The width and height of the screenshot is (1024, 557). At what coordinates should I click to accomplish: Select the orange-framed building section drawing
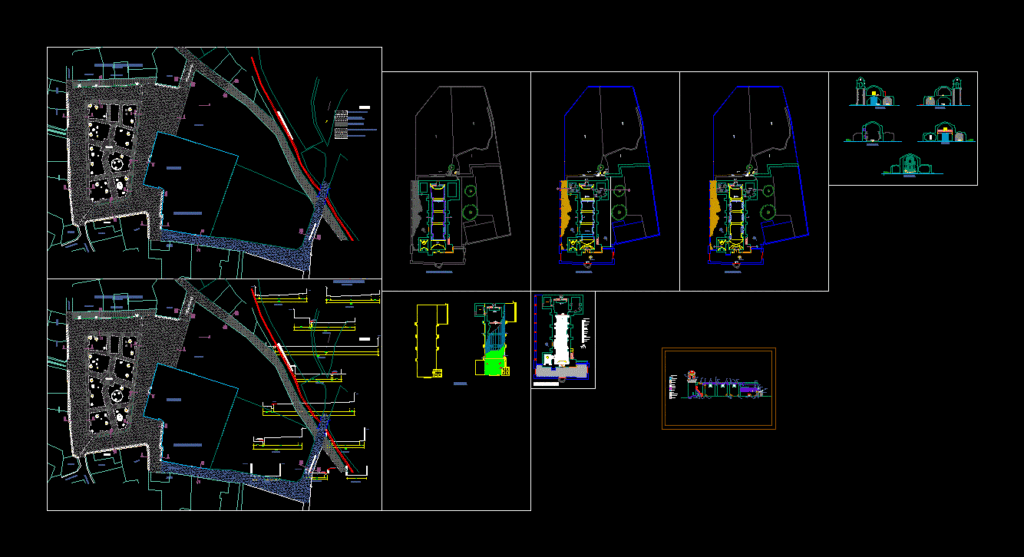(718, 389)
